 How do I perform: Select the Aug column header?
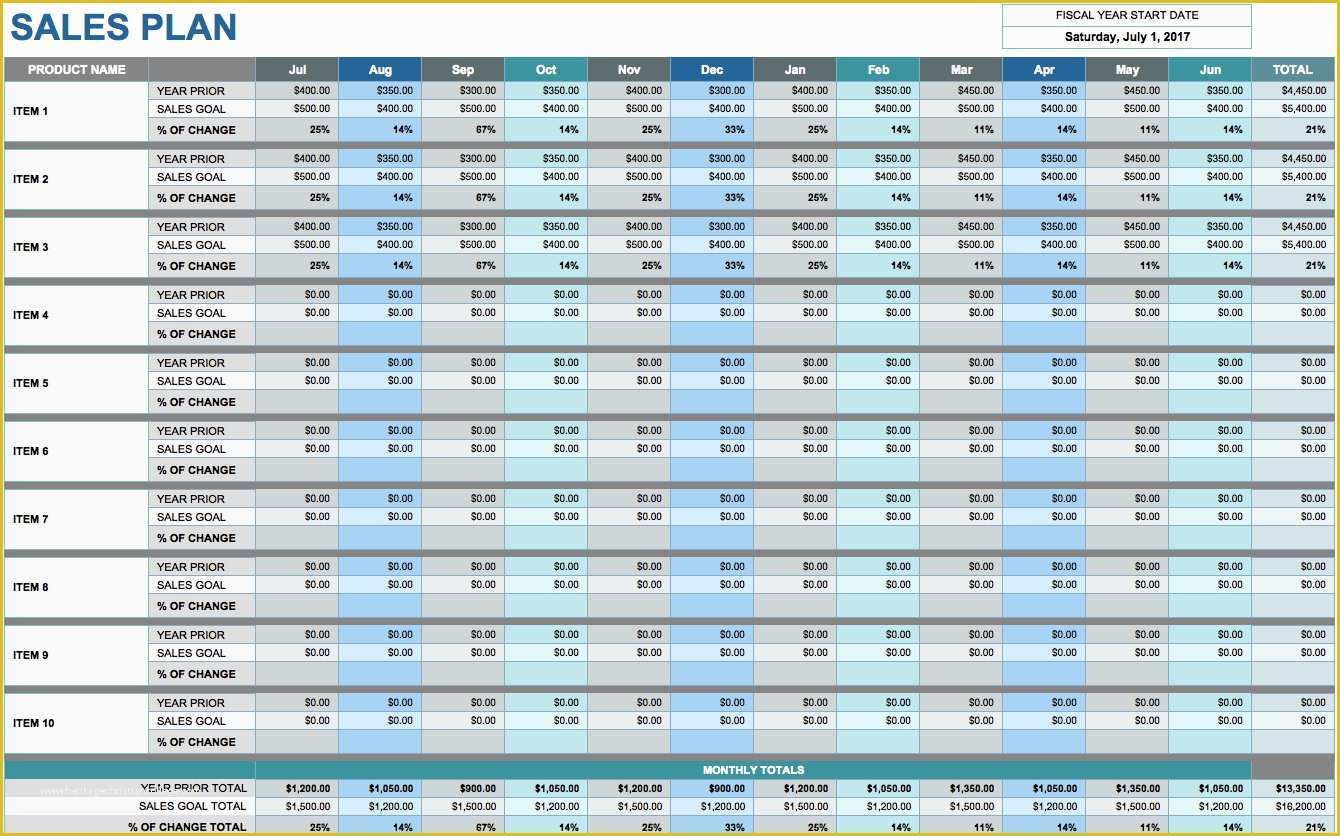click(x=380, y=70)
